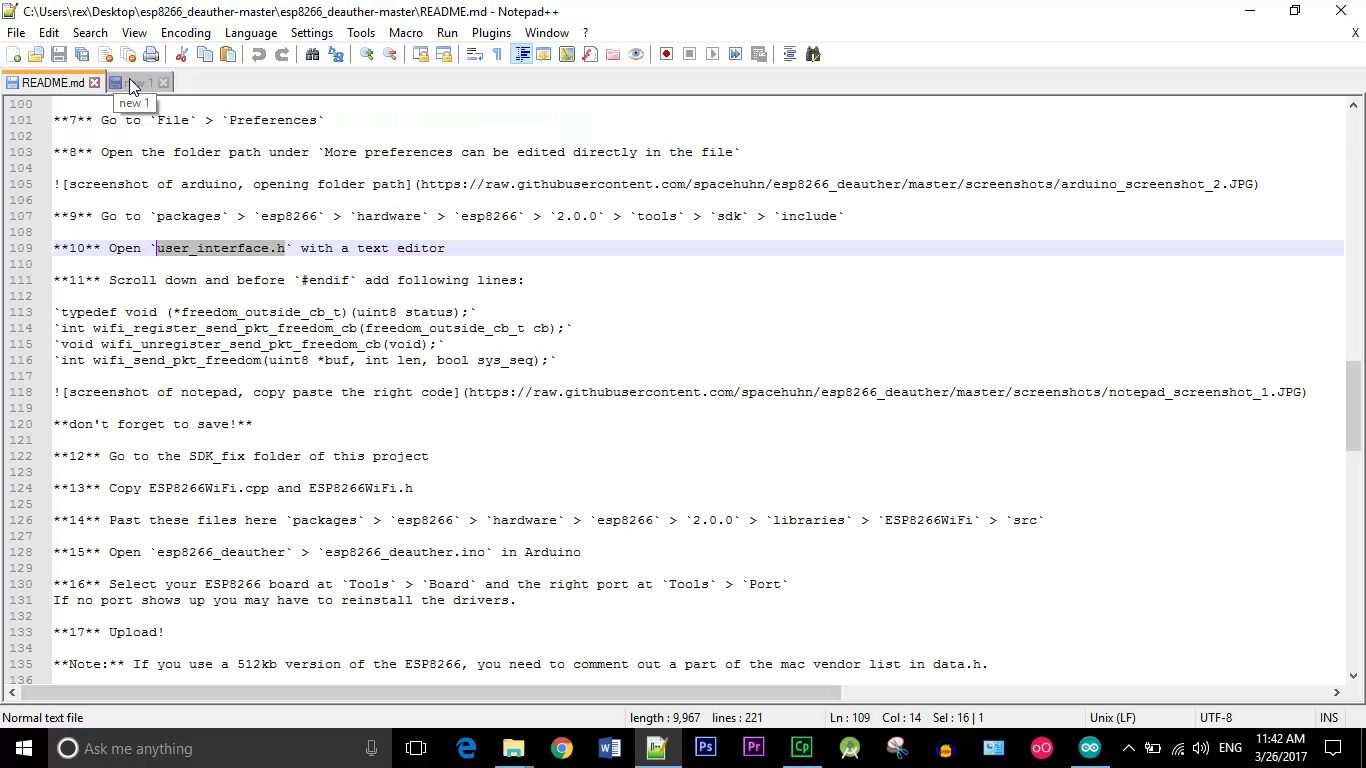The height and width of the screenshot is (768, 1366).
Task: Select the Cut toolbar icon
Action: (x=182, y=54)
